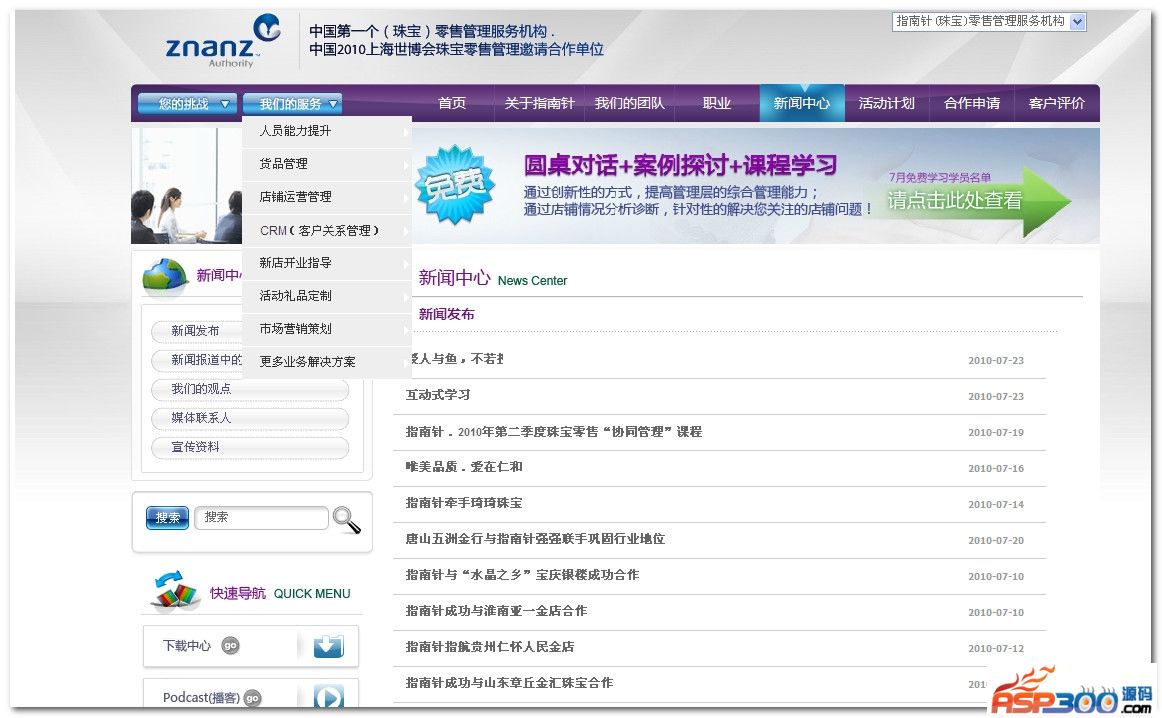Viewport: 1162px width, 718px height.
Task: Open article 唐山五洲金行与指南针强强联手
Action: coord(535,539)
